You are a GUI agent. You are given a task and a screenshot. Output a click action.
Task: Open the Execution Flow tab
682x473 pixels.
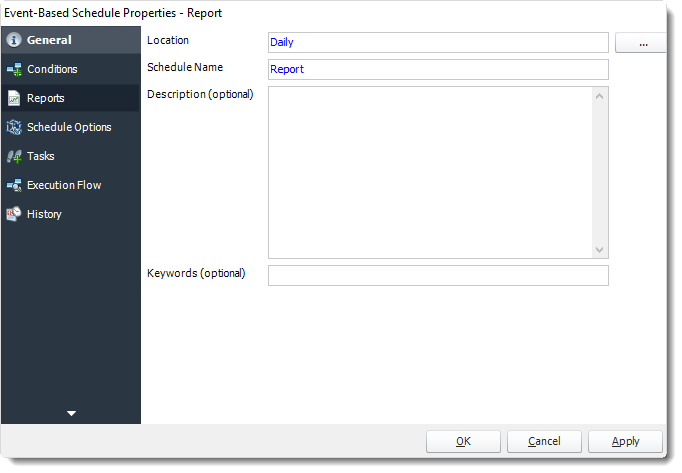[x=71, y=185]
